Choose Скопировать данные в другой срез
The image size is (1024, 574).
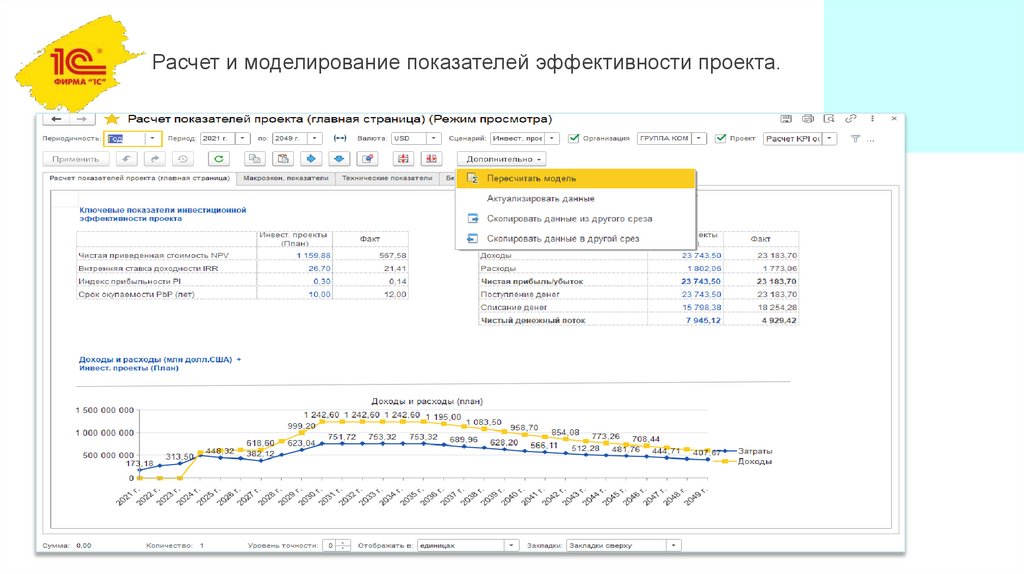[x=575, y=239]
